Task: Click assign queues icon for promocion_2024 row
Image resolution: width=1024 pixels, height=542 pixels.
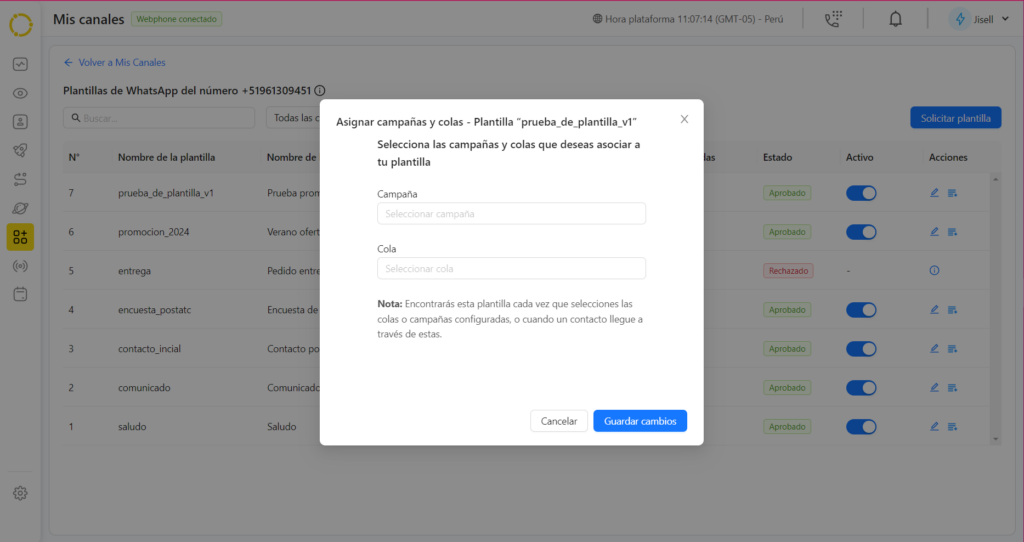Action: (952, 232)
